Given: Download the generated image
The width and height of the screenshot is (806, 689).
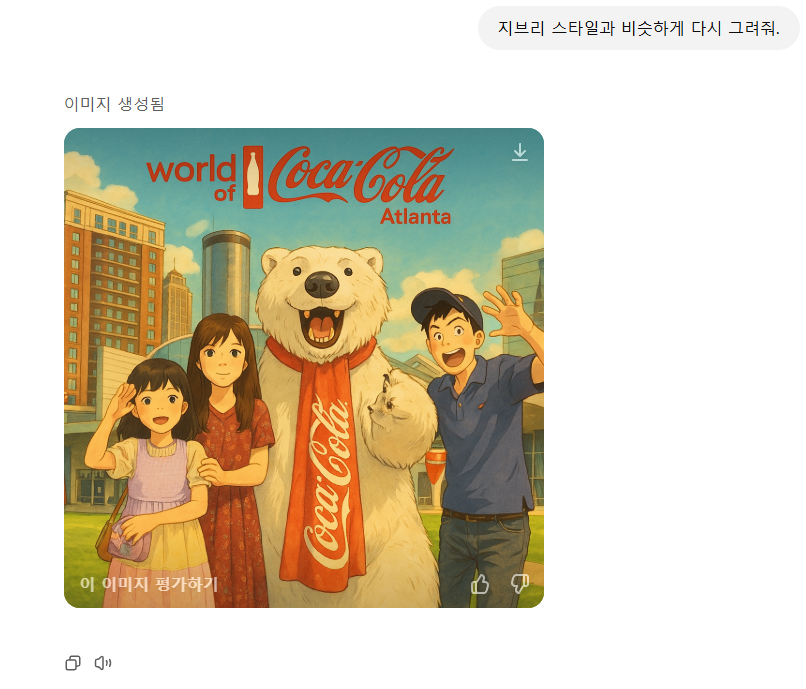Looking at the screenshot, I should pyautogui.click(x=520, y=152).
